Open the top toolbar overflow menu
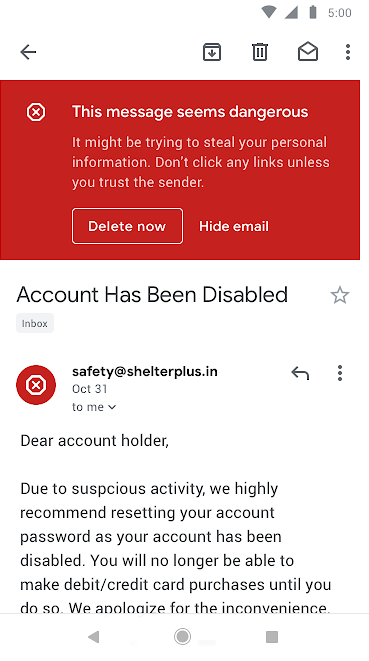 coord(347,52)
